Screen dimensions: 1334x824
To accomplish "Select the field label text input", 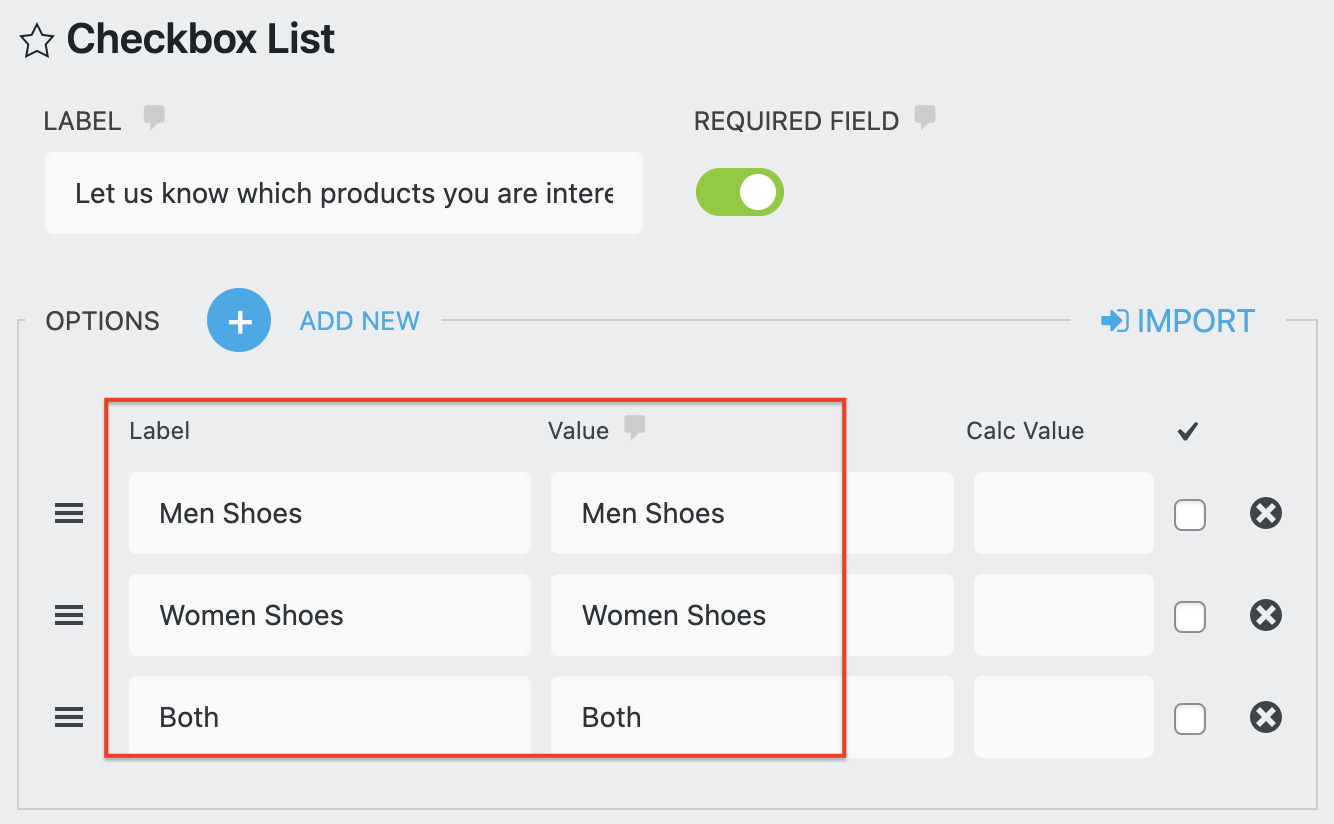I will tap(344, 192).
